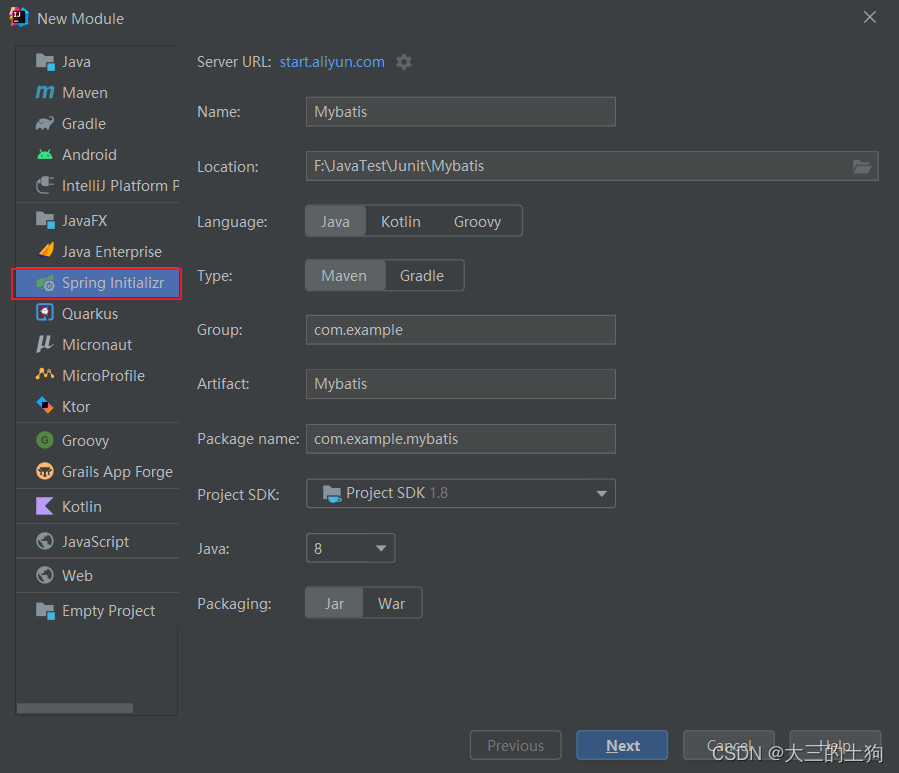The height and width of the screenshot is (773, 899).
Task: Select Empty Project in the list
Action: click(x=97, y=611)
